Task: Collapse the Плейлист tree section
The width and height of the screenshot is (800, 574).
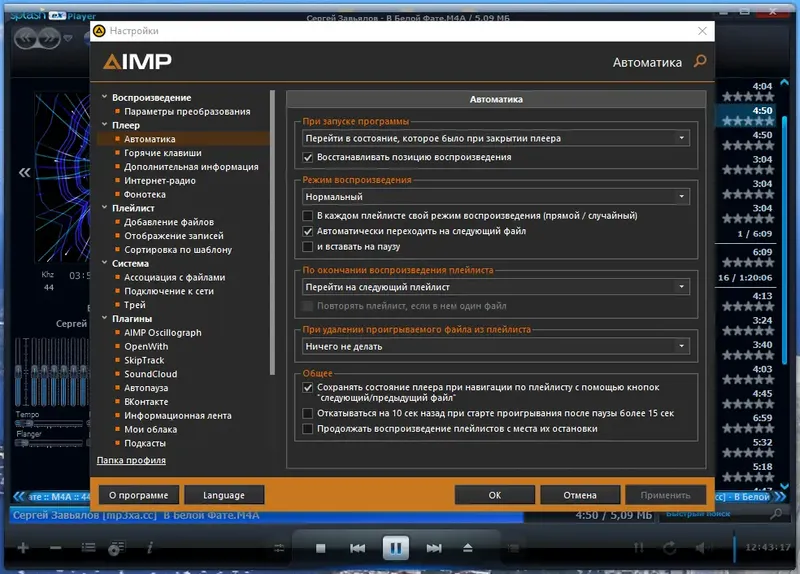Action: 105,207
